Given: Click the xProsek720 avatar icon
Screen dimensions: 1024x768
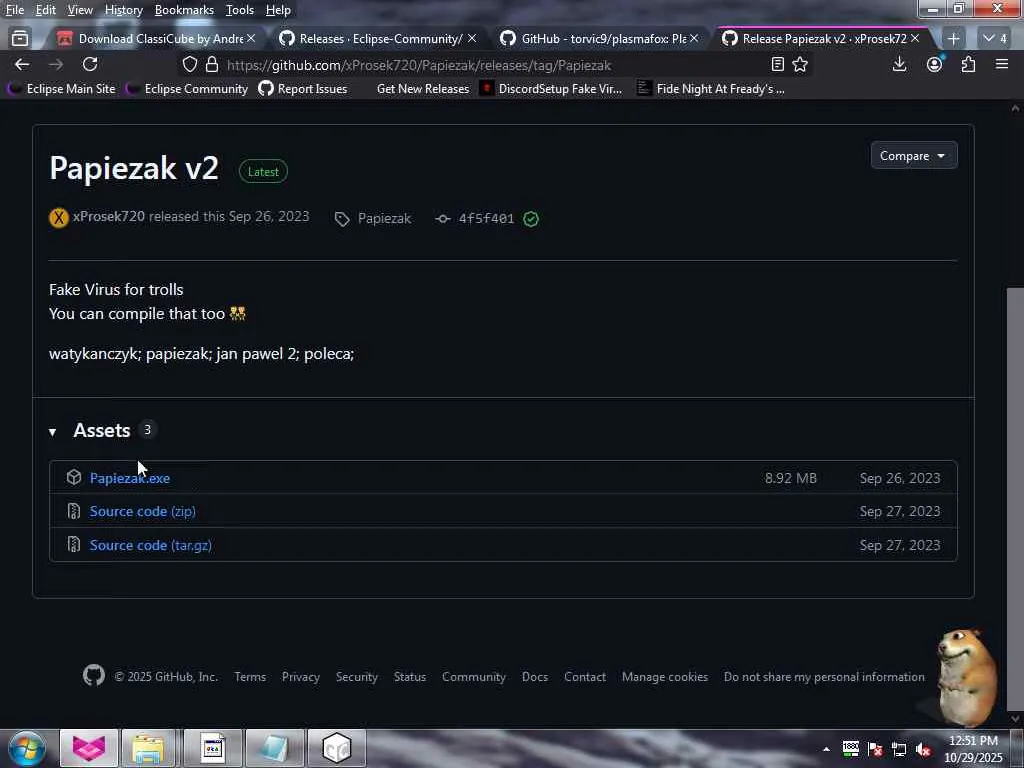Looking at the screenshot, I should [x=59, y=217].
